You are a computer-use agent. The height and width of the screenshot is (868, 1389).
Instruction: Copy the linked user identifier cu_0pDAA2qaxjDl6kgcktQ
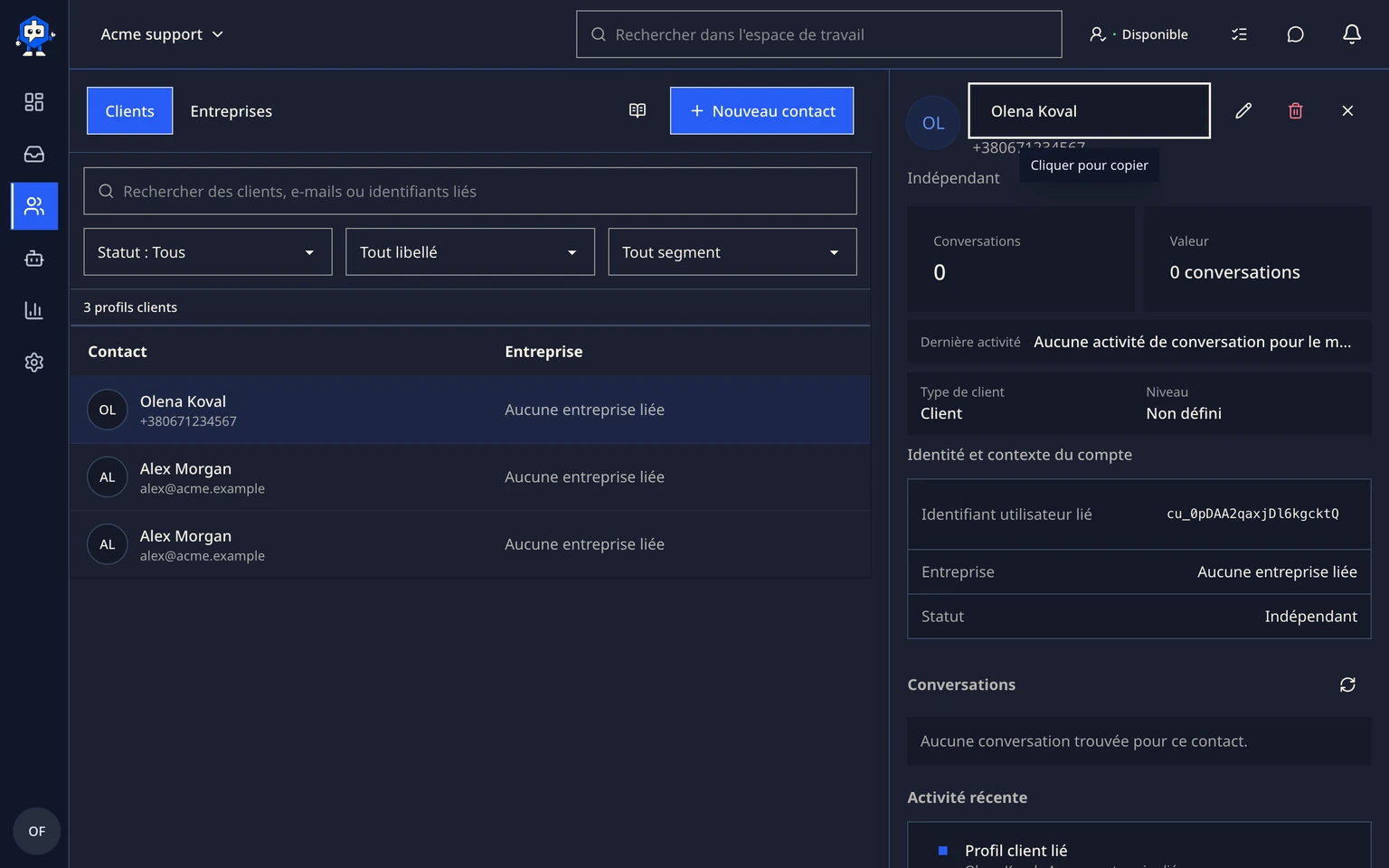point(1252,514)
